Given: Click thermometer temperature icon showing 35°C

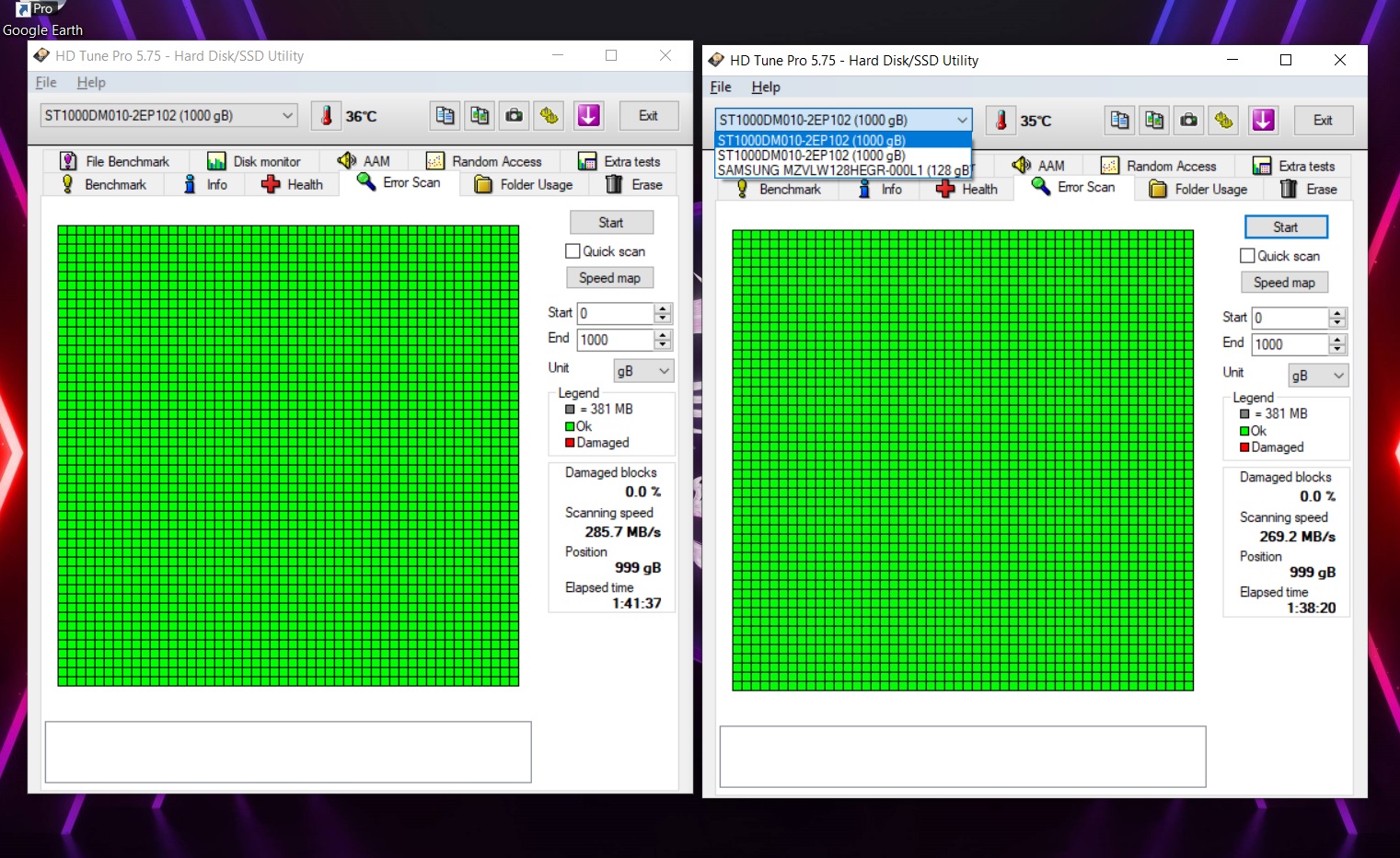Looking at the screenshot, I should [1001, 121].
